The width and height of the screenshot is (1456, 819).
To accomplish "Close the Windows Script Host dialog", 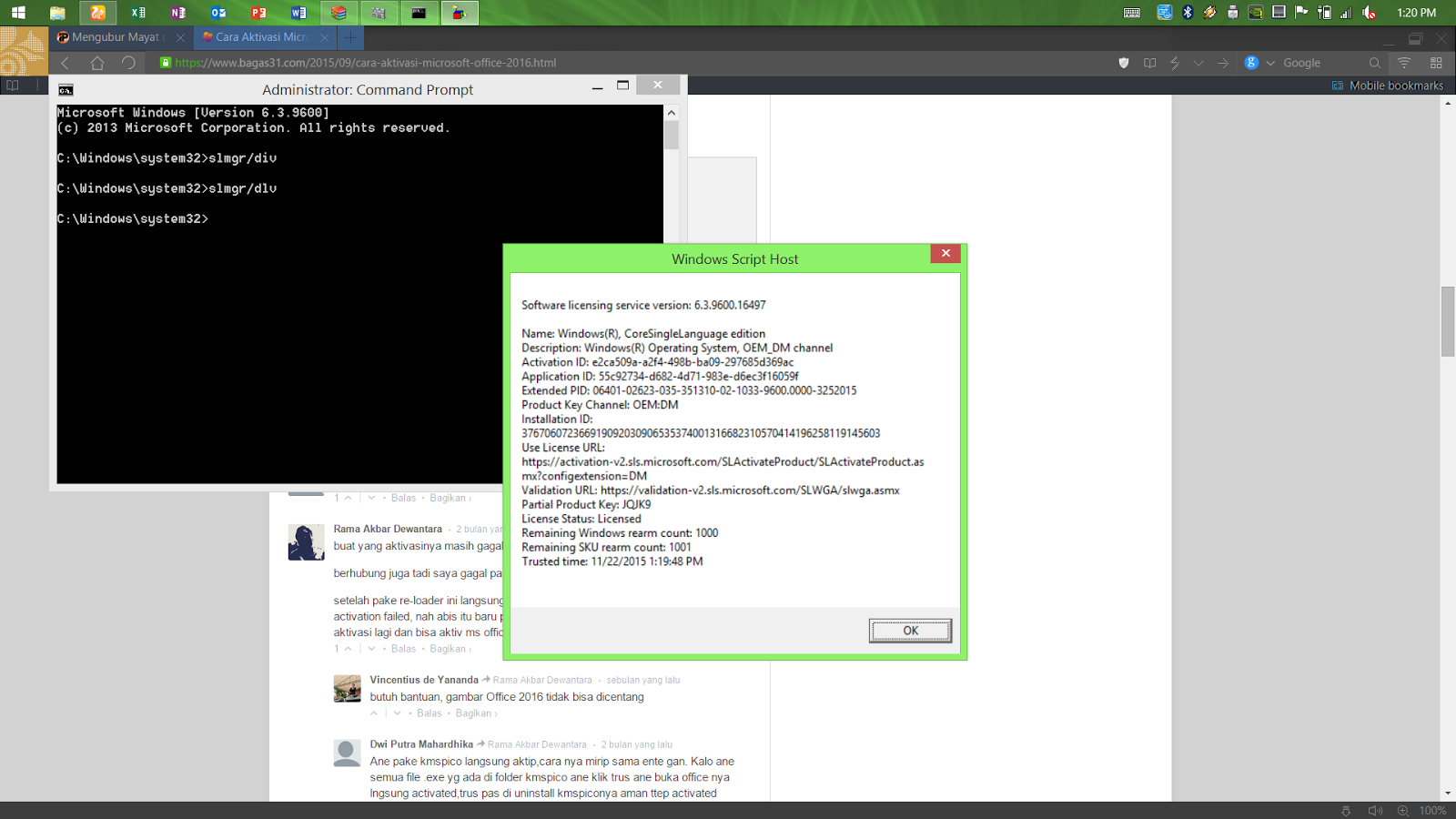I will (x=945, y=254).
